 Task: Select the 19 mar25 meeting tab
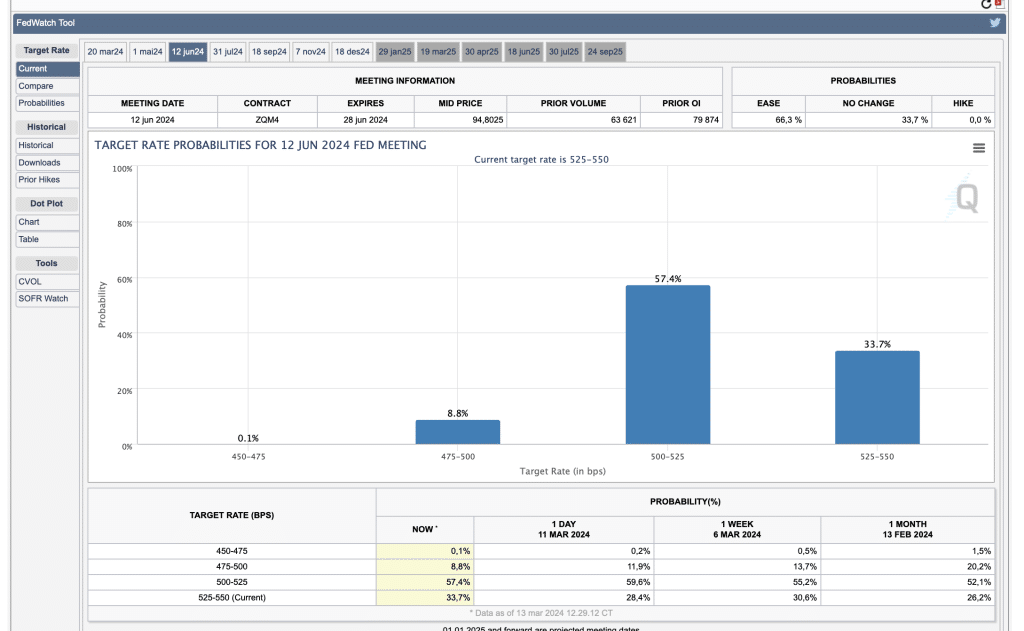pyautogui.click(x=438, y=52)
